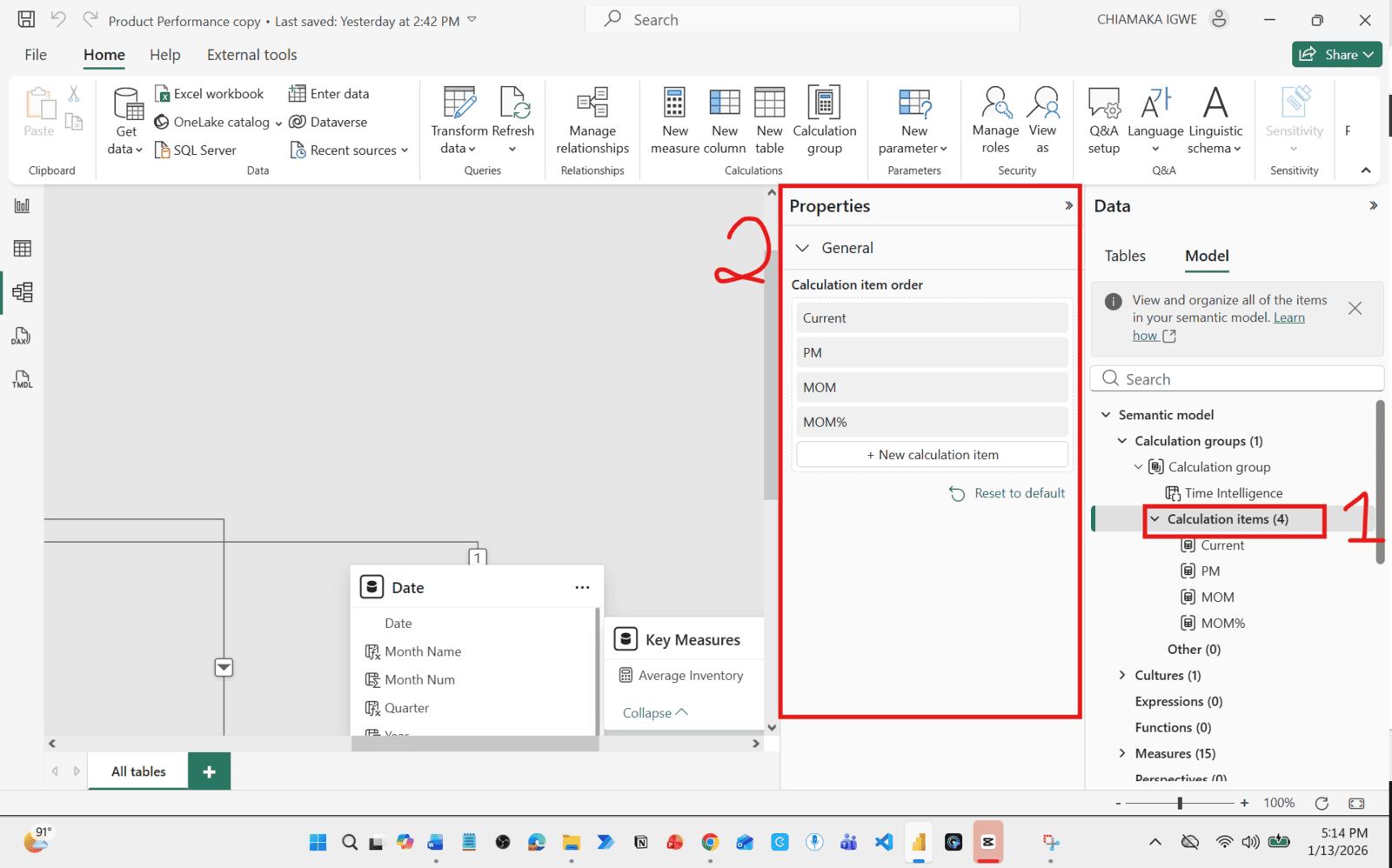This screenshot has width=1392, height=868.
Task: Expand the Cultures (1) tree node
Action: tap(1122, 676)
